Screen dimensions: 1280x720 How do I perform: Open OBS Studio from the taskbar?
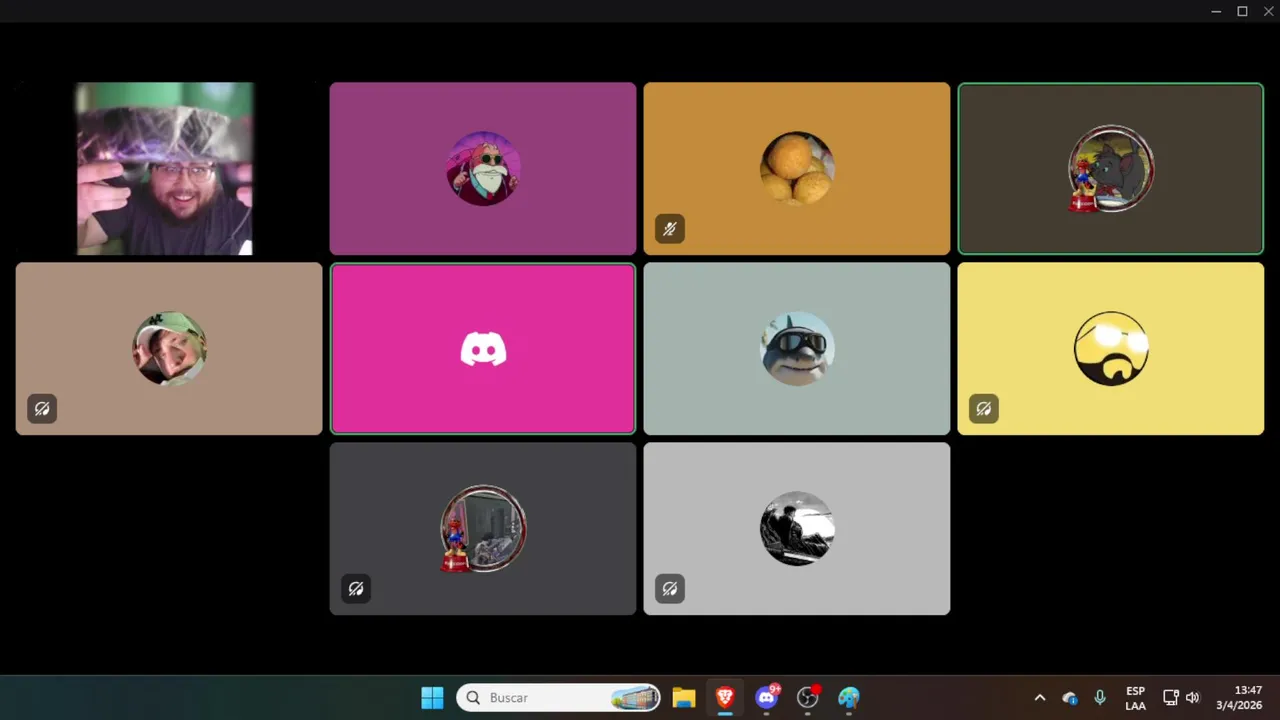click(808, 698)
